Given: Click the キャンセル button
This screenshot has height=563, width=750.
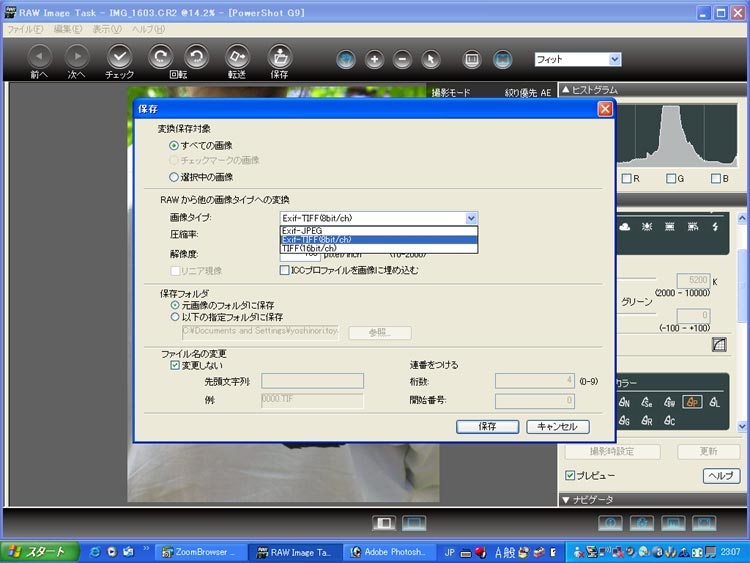Looking at the screenshot, I should pyautogui.click(x=558, y=427).
